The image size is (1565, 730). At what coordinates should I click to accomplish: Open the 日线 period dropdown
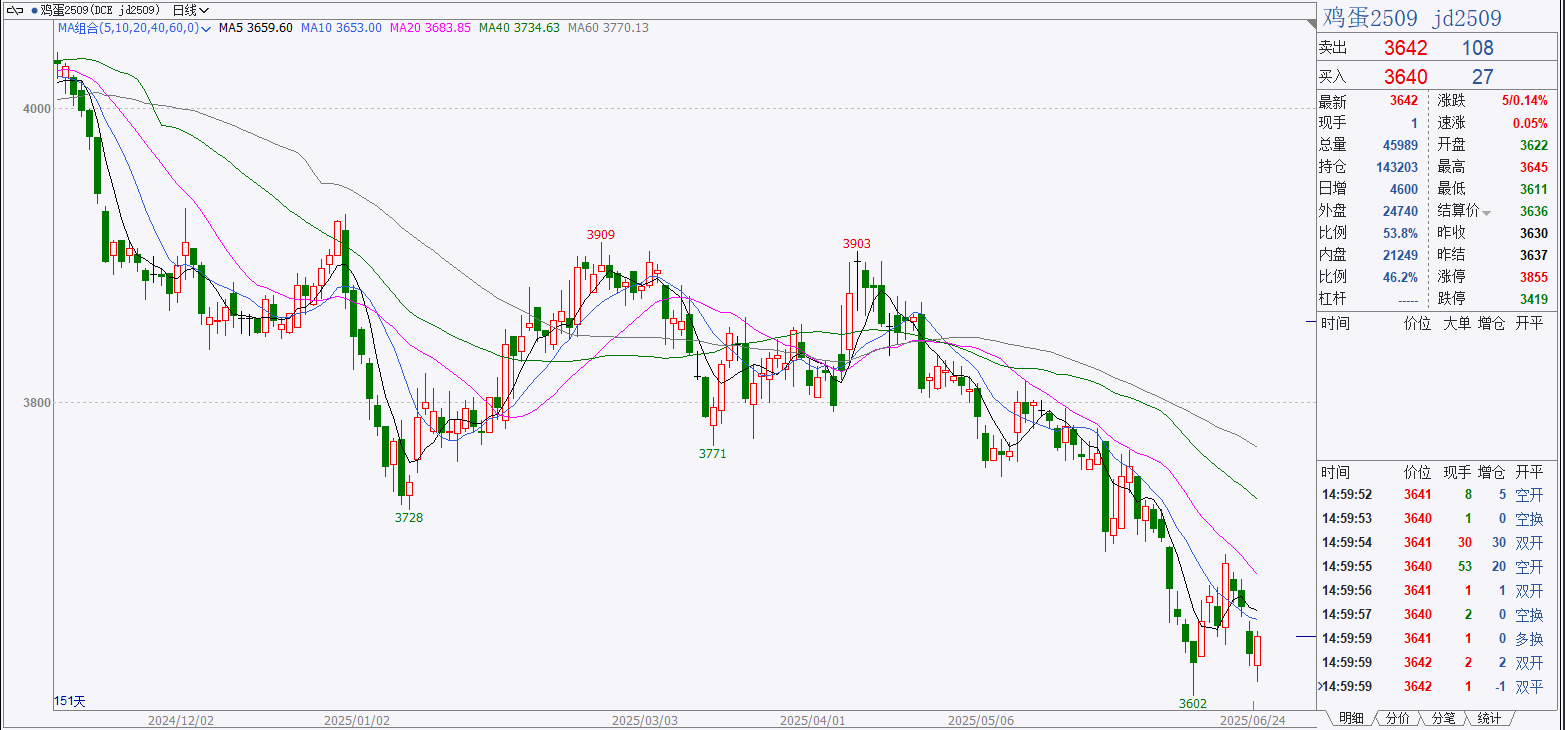190,10
